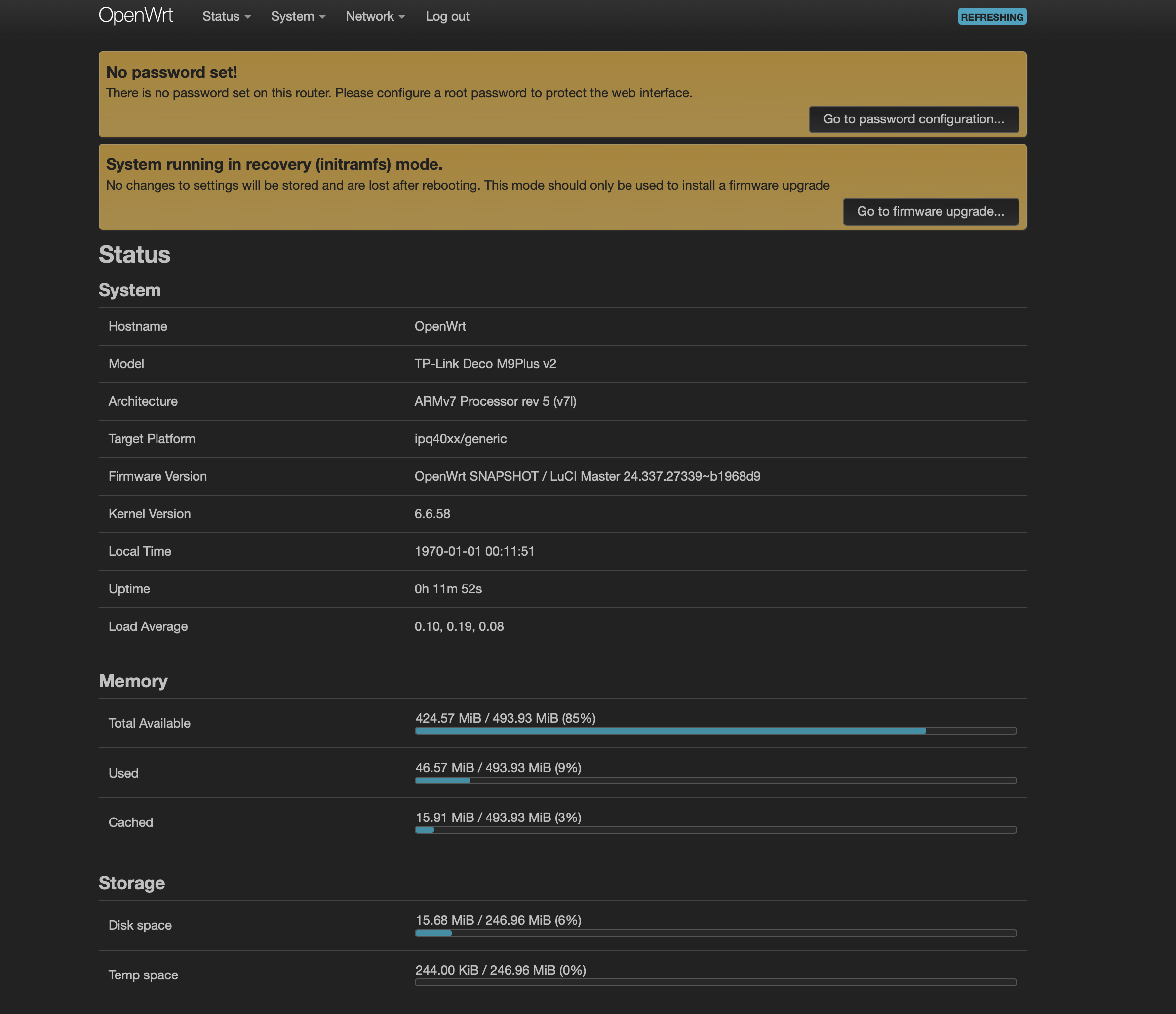
Task: Select the OpenWrt SNAPSHOT firmware version text
Action: coord(588,476)
